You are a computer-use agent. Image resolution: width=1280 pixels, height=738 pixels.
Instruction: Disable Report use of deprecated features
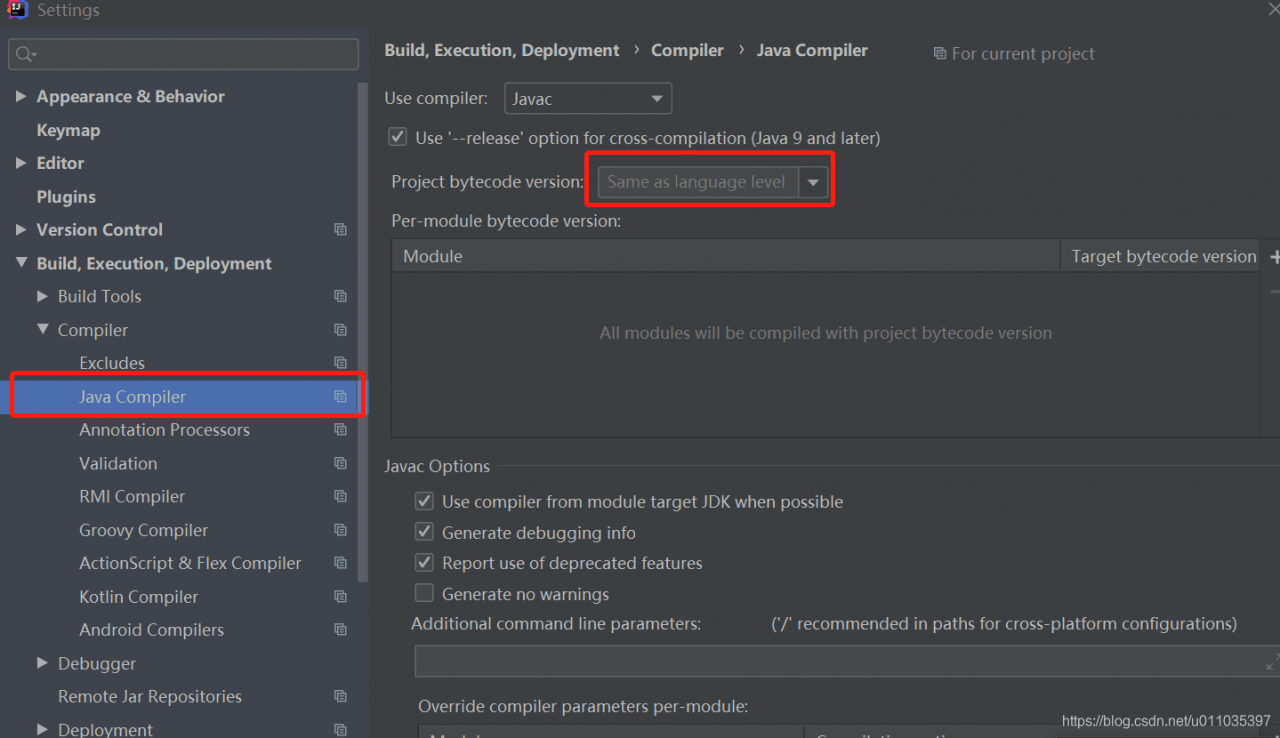coord(424,562)
